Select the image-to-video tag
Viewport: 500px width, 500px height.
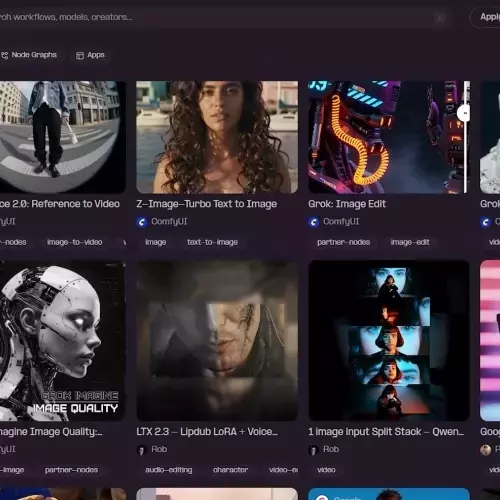[75, 242]
